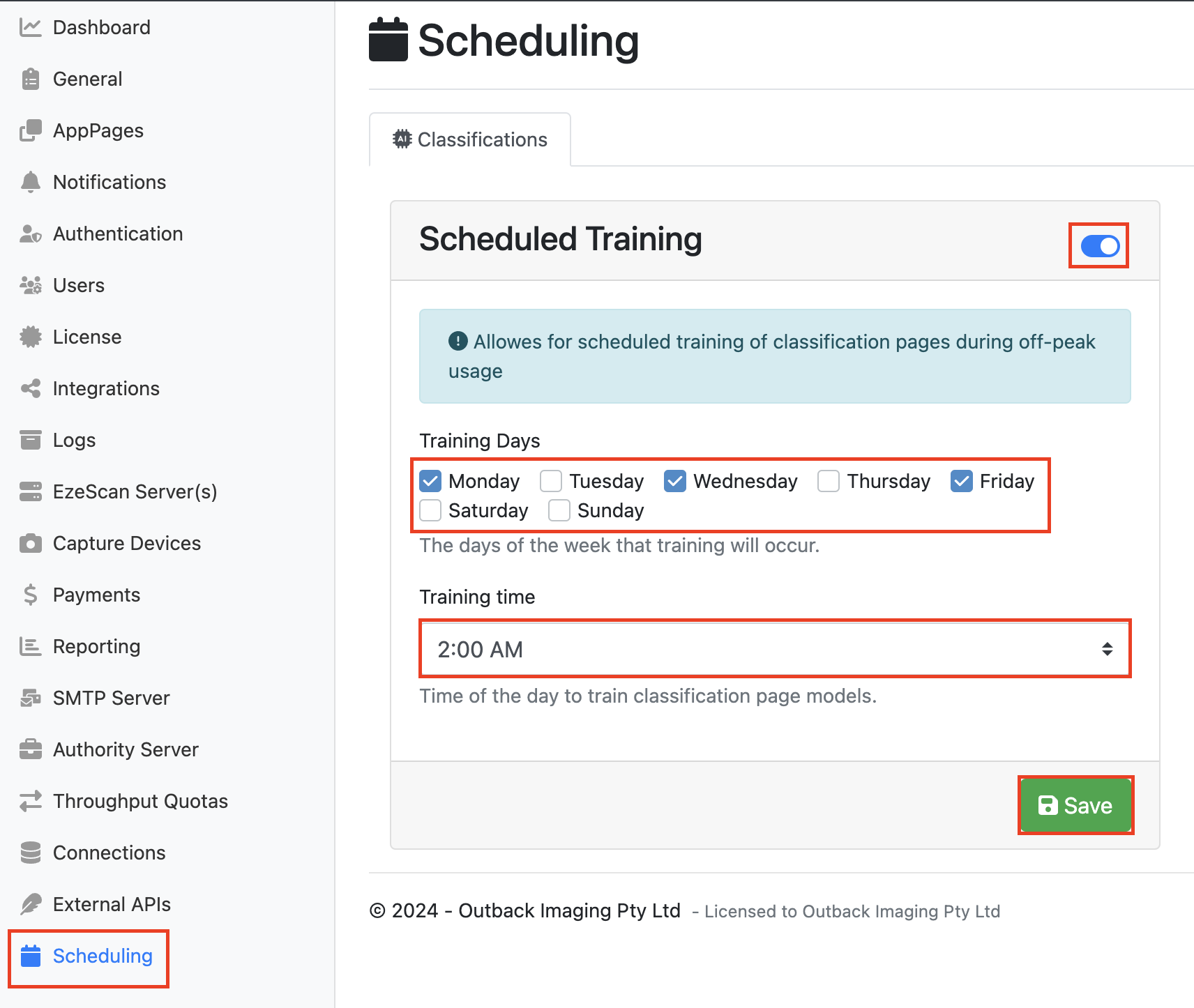Click the Connections database icon
This screenshot has width=1194, height=1008.
[30, 853]
